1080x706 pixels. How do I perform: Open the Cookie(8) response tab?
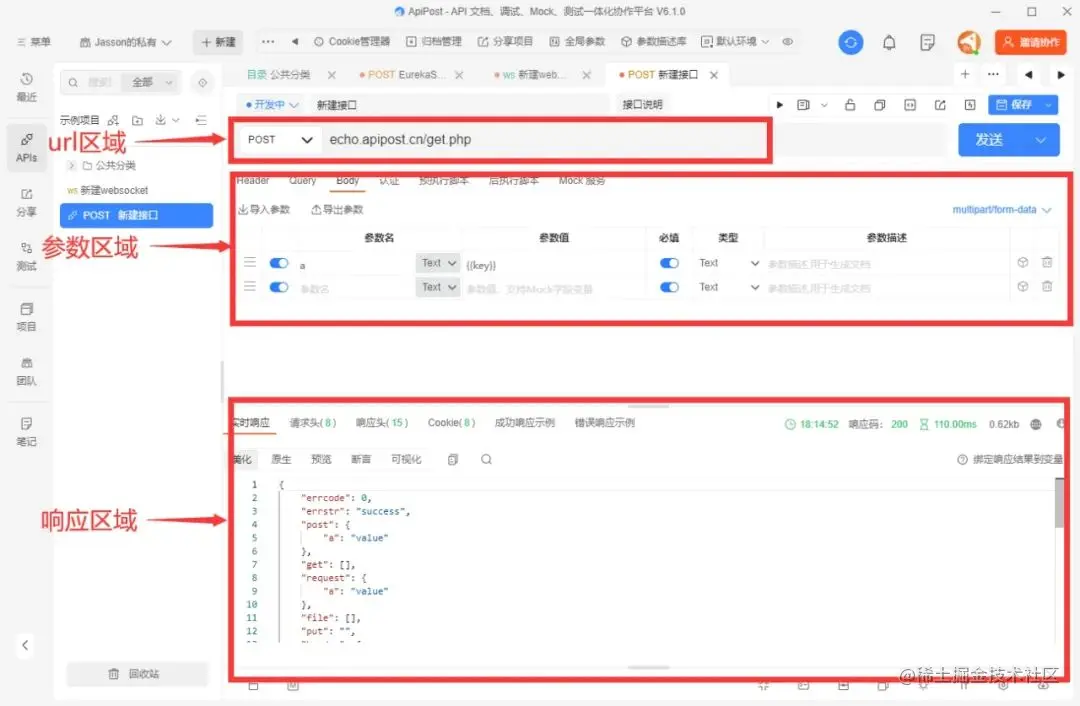point(452,423)
